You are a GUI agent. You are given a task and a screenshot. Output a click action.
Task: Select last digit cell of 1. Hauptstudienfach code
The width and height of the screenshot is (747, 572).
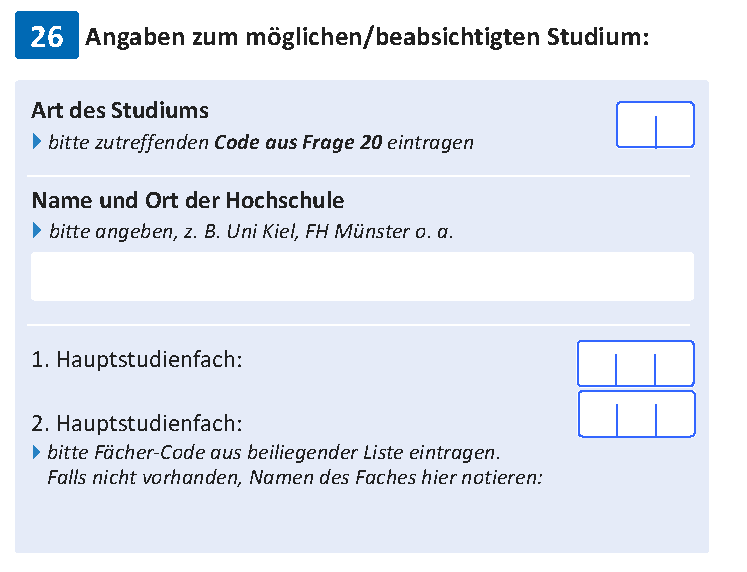point(675,363)
